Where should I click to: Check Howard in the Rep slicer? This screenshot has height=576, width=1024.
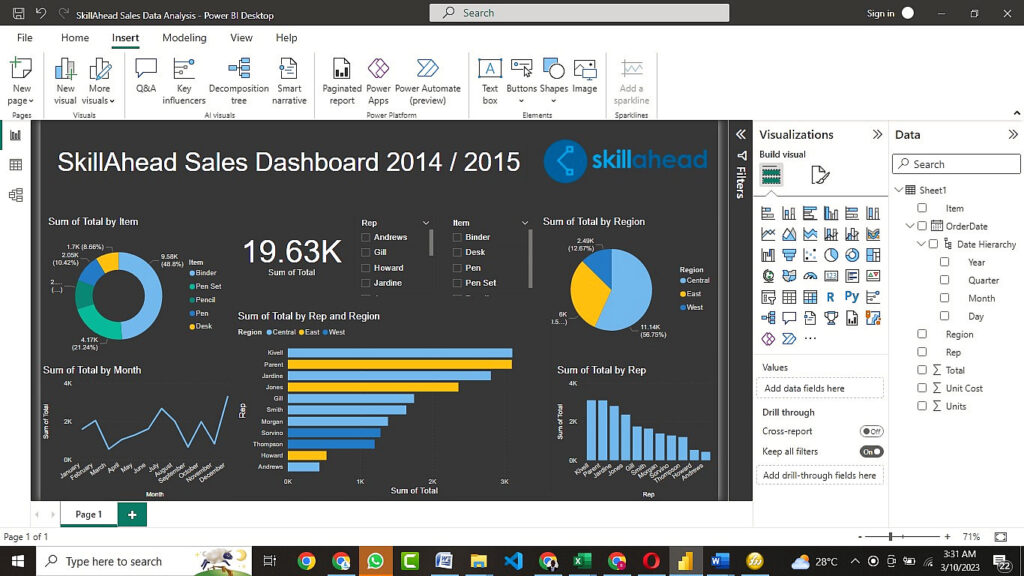point(366,268)
